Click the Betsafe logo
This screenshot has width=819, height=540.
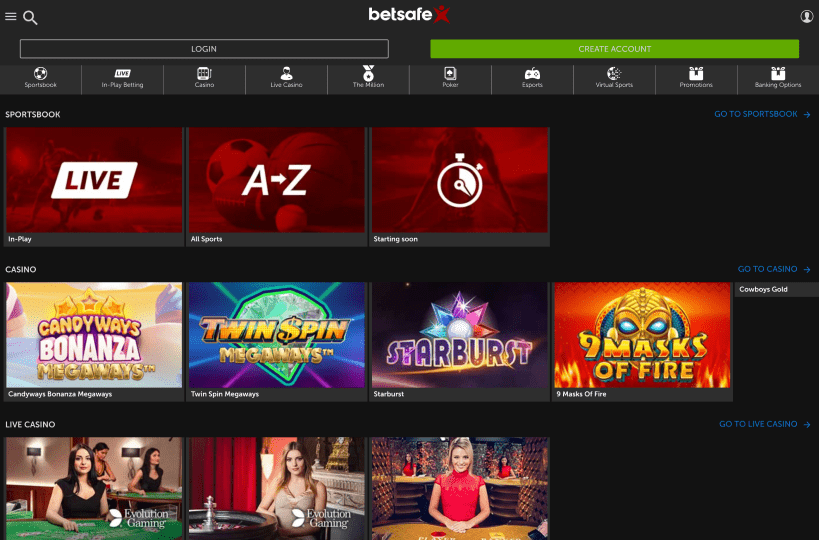pos(409,14)
